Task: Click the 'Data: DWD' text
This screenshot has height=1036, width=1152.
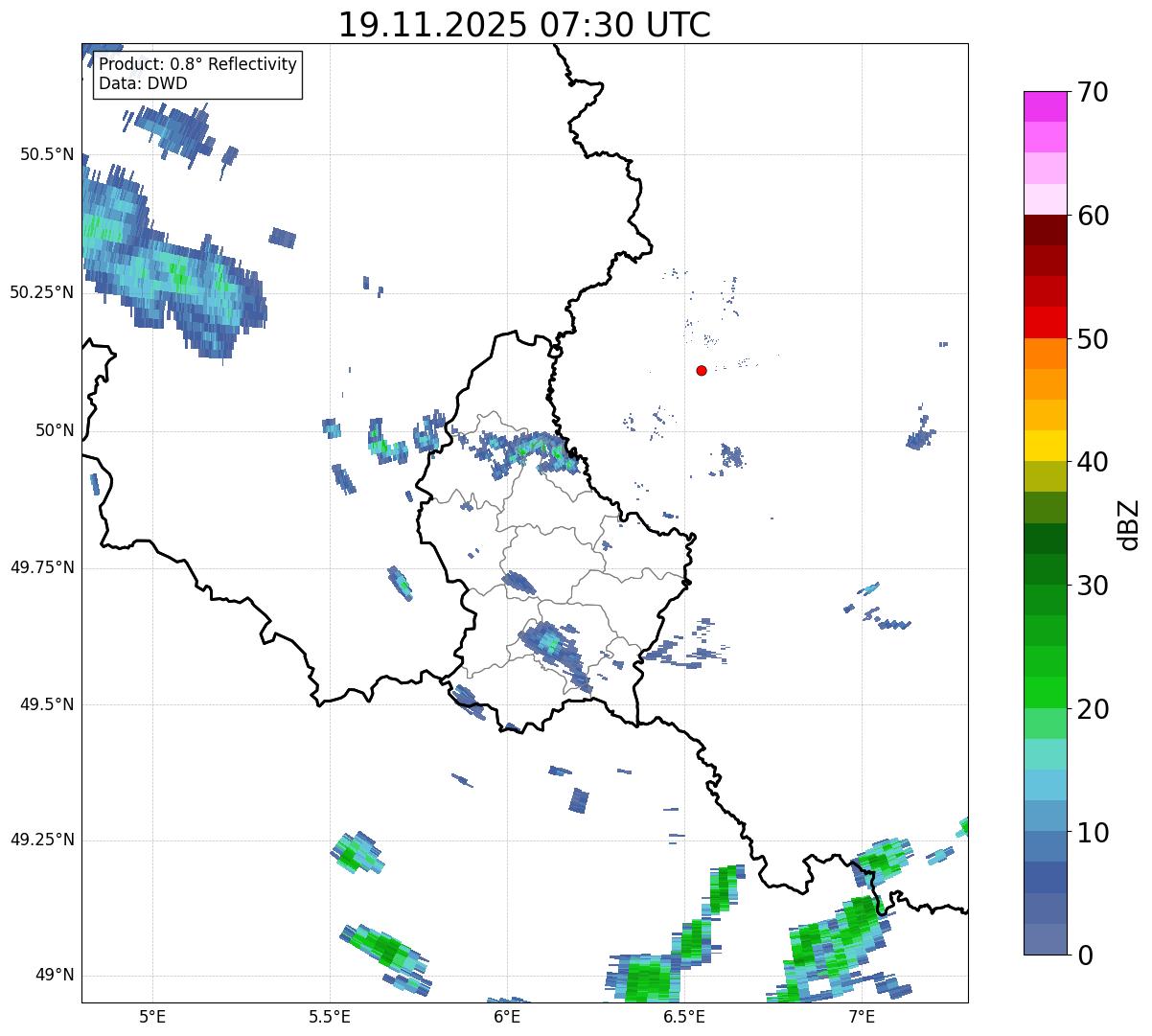Action: click(x=143, y=83)
